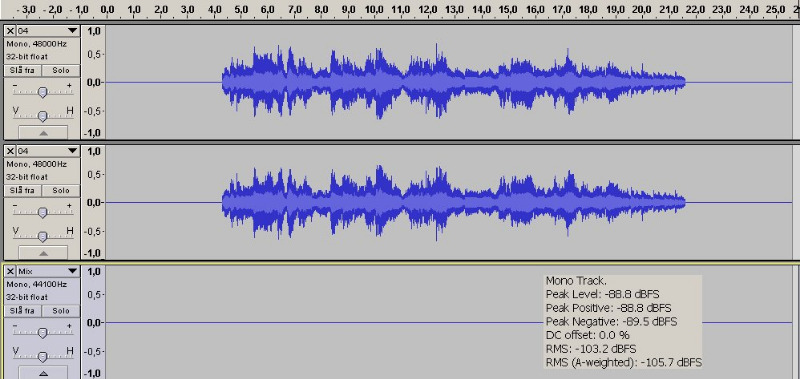Solo the Mix track
The width and height of the screenshot is (800, 379).
pyautogui.click(x=61, y=311)
